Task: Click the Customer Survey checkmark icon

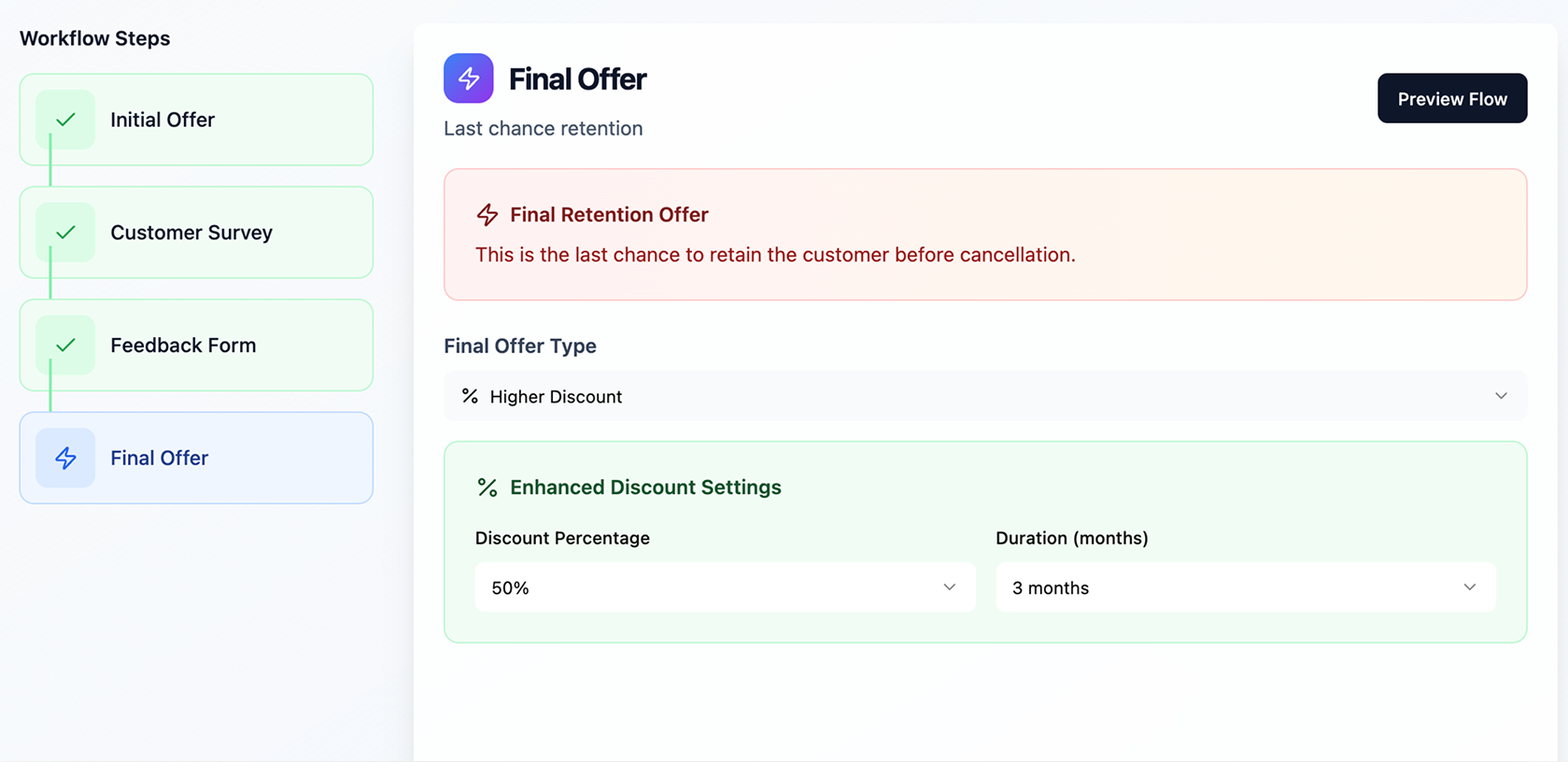Action: [65, 233]
